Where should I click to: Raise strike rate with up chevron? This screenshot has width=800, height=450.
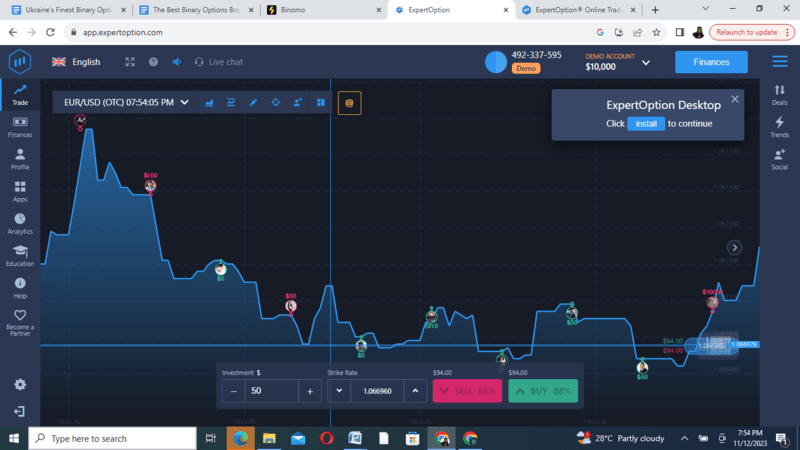tap(415, 391)
